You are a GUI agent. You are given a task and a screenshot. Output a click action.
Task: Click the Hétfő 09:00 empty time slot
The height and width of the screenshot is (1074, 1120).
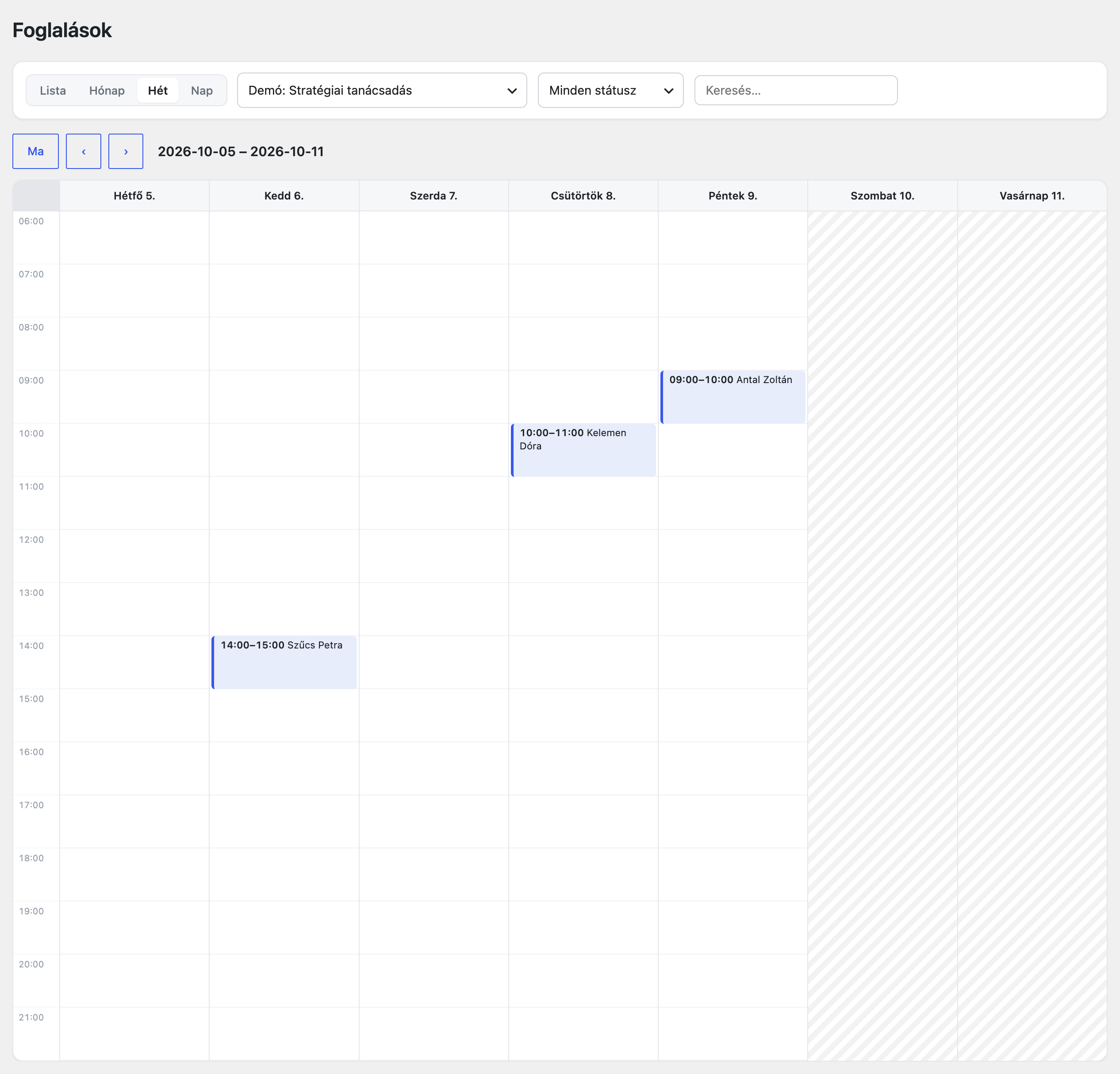134,397
